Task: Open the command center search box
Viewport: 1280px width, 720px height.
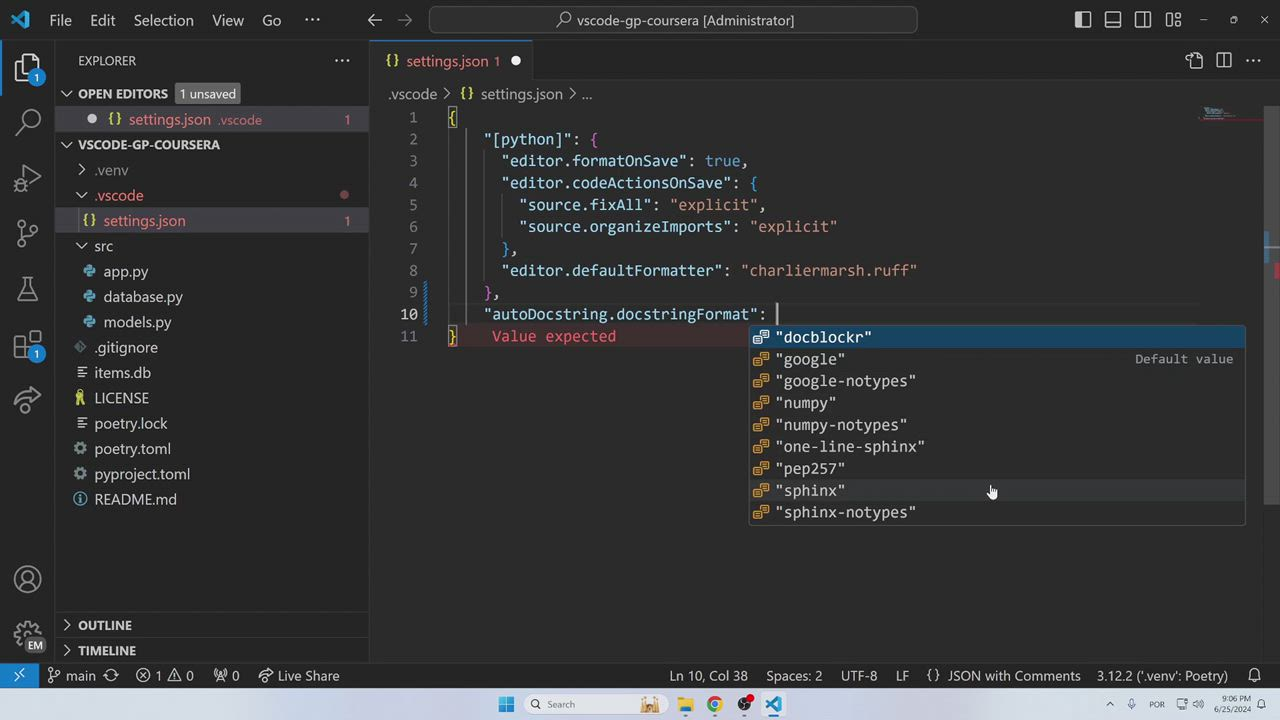Action: [x=673, y=20]
